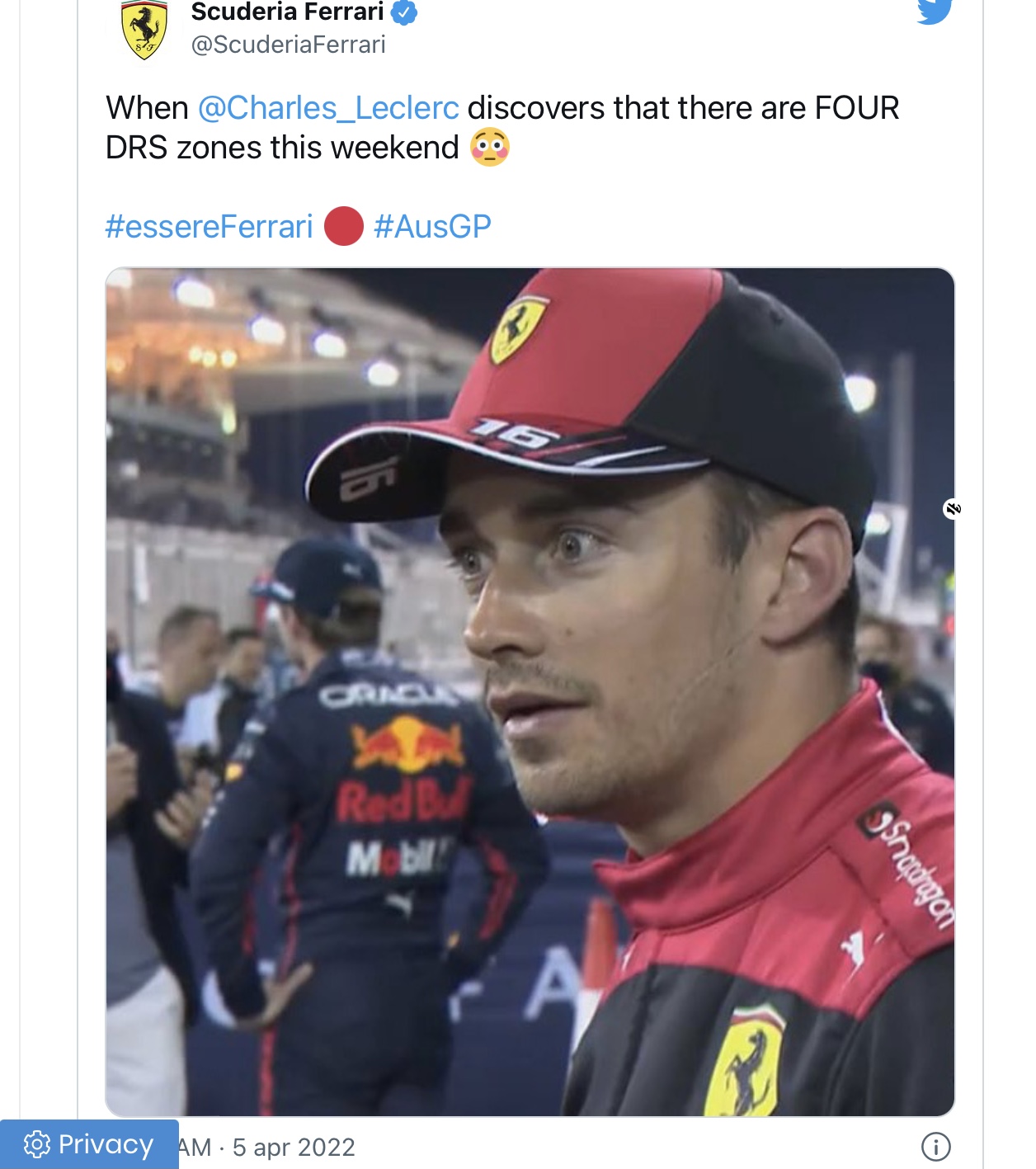Viewport: 1036px width, 1169px height.
Task: Open the Leclerc tweet photo
Action: point(530,692)
